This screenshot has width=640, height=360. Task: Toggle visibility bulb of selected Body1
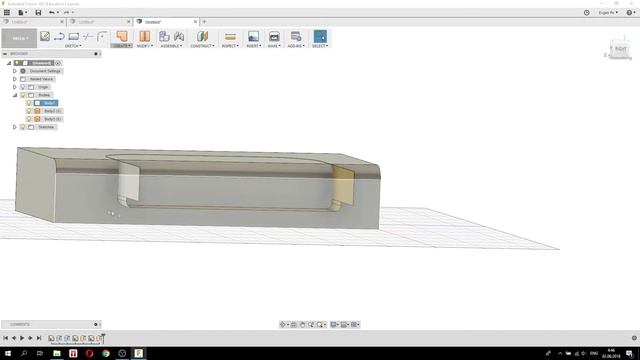coord(29,103)
